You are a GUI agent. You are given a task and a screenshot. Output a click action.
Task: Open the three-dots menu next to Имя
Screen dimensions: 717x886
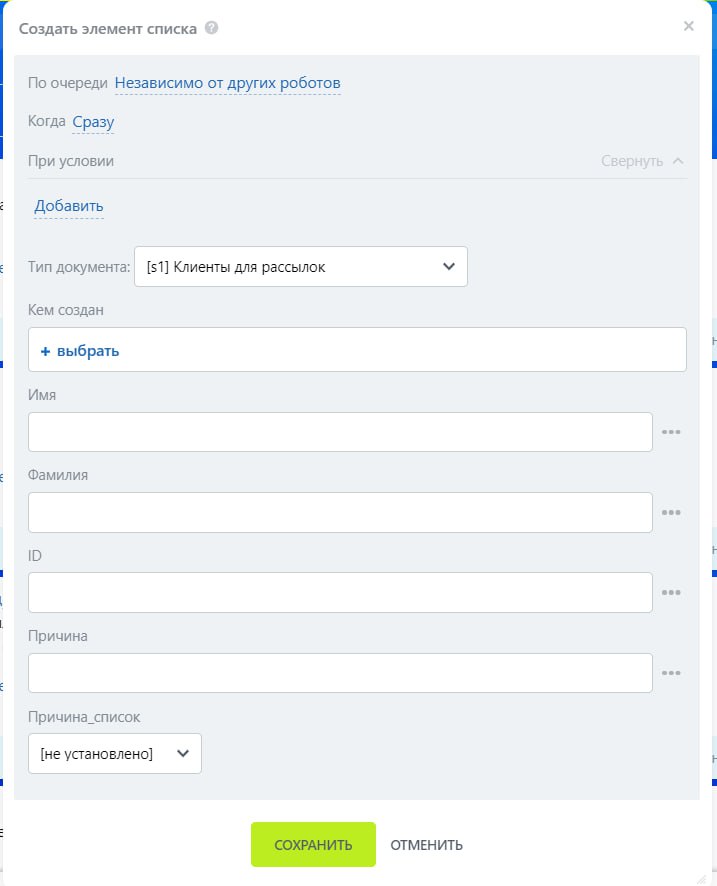pos(671,432)
